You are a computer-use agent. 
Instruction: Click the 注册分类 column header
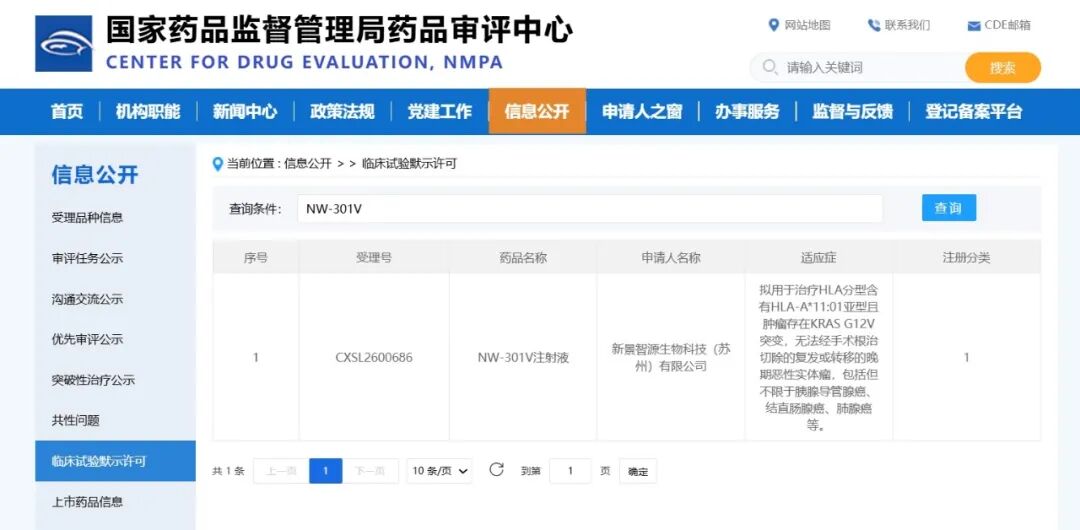[966, 258]
